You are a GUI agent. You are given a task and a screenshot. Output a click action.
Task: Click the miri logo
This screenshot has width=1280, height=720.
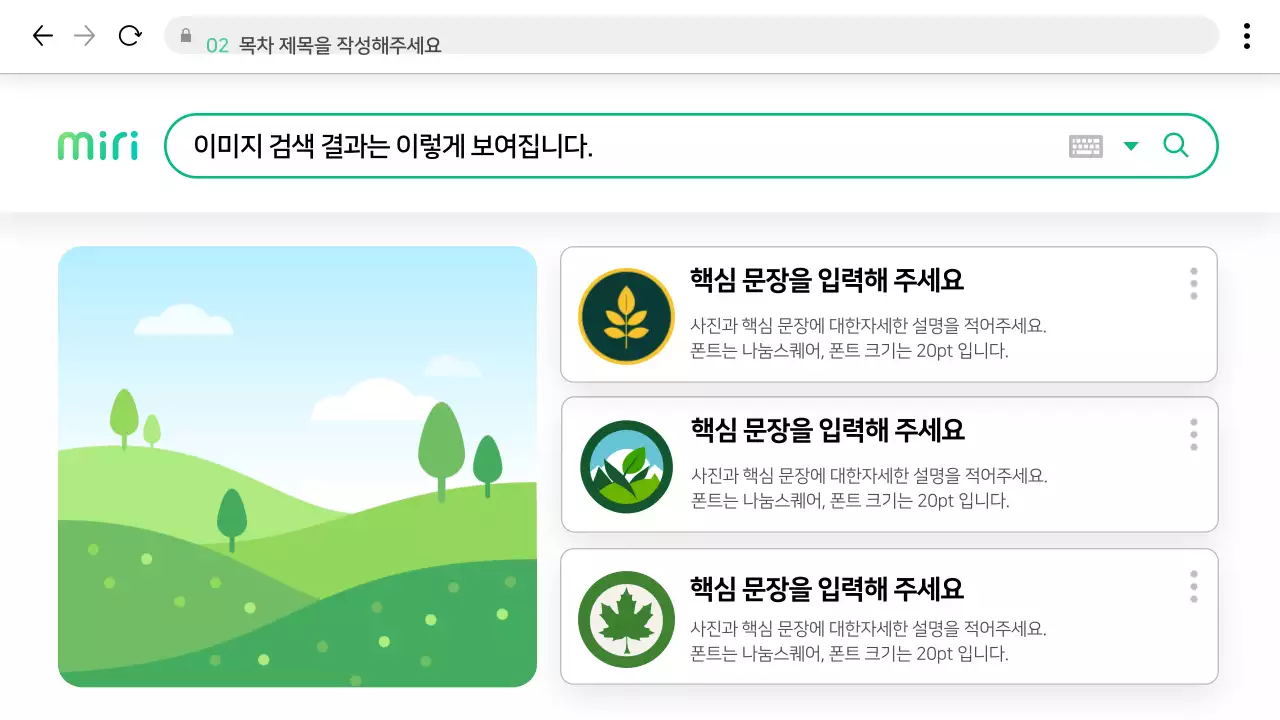tap(96, 144)
